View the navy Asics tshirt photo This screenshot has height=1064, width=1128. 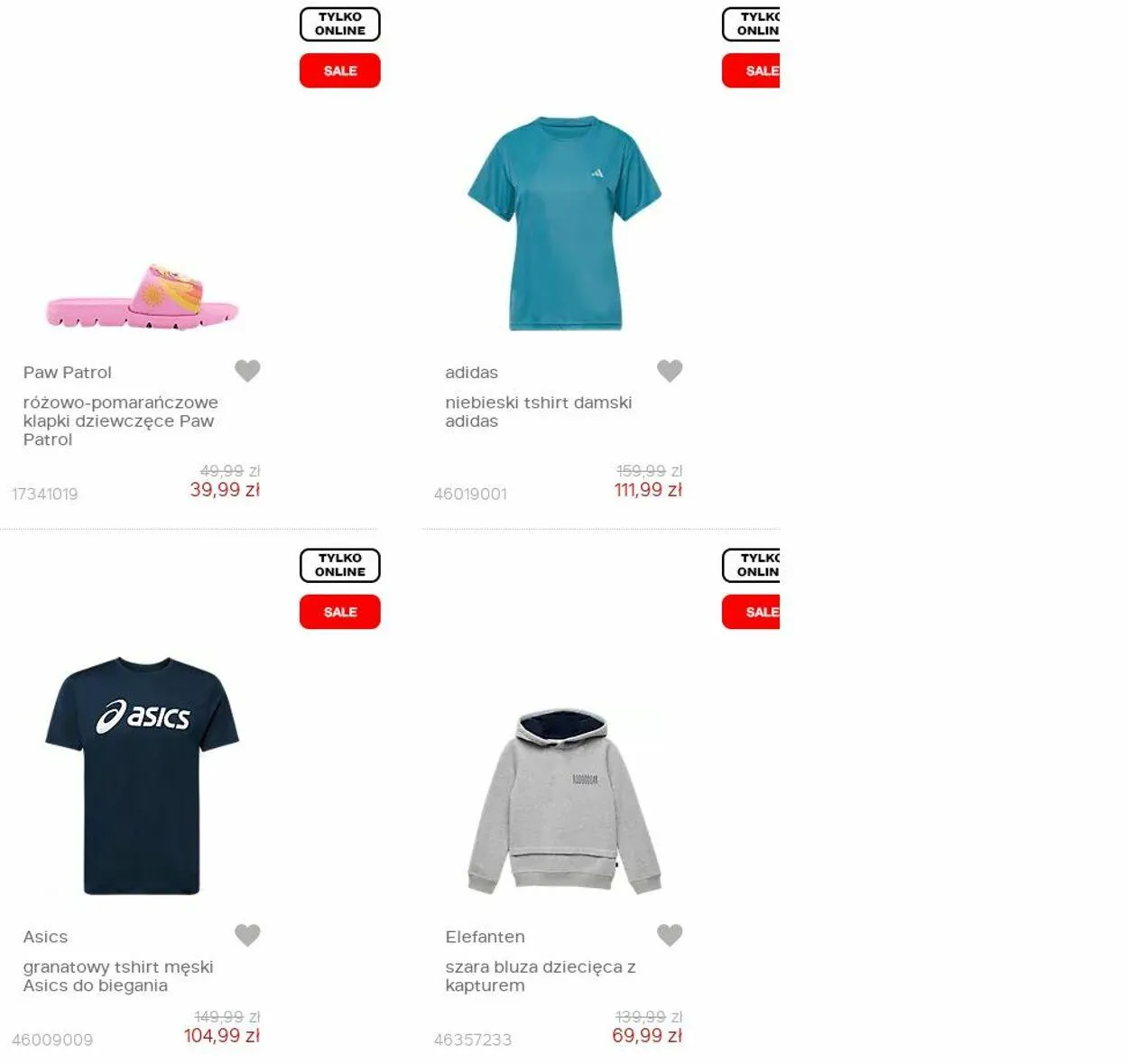point(142,776)
